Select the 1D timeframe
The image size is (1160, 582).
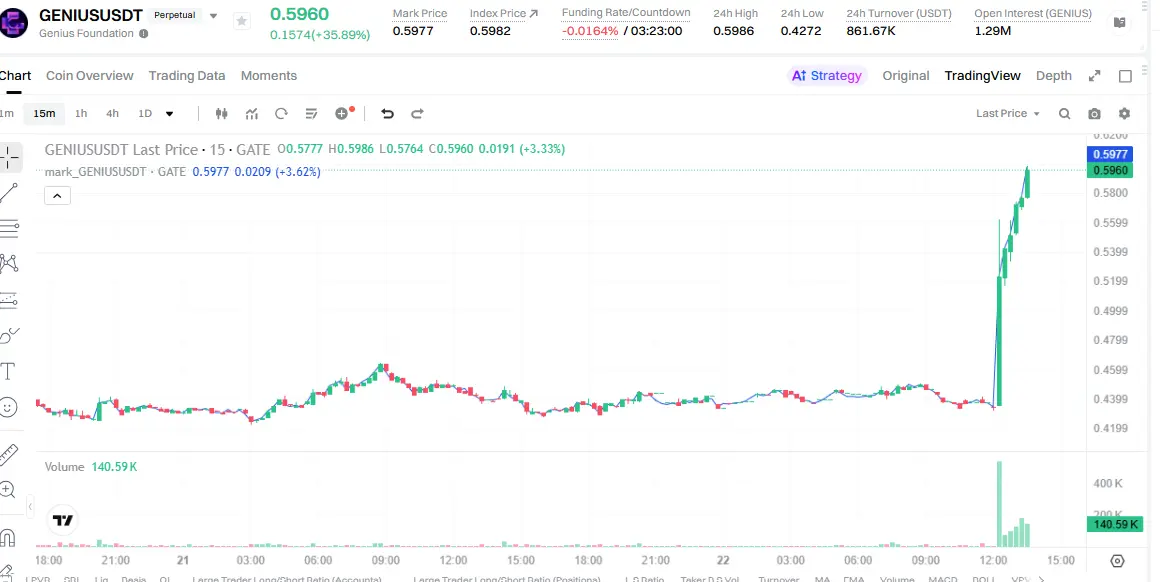coord(145,113)
